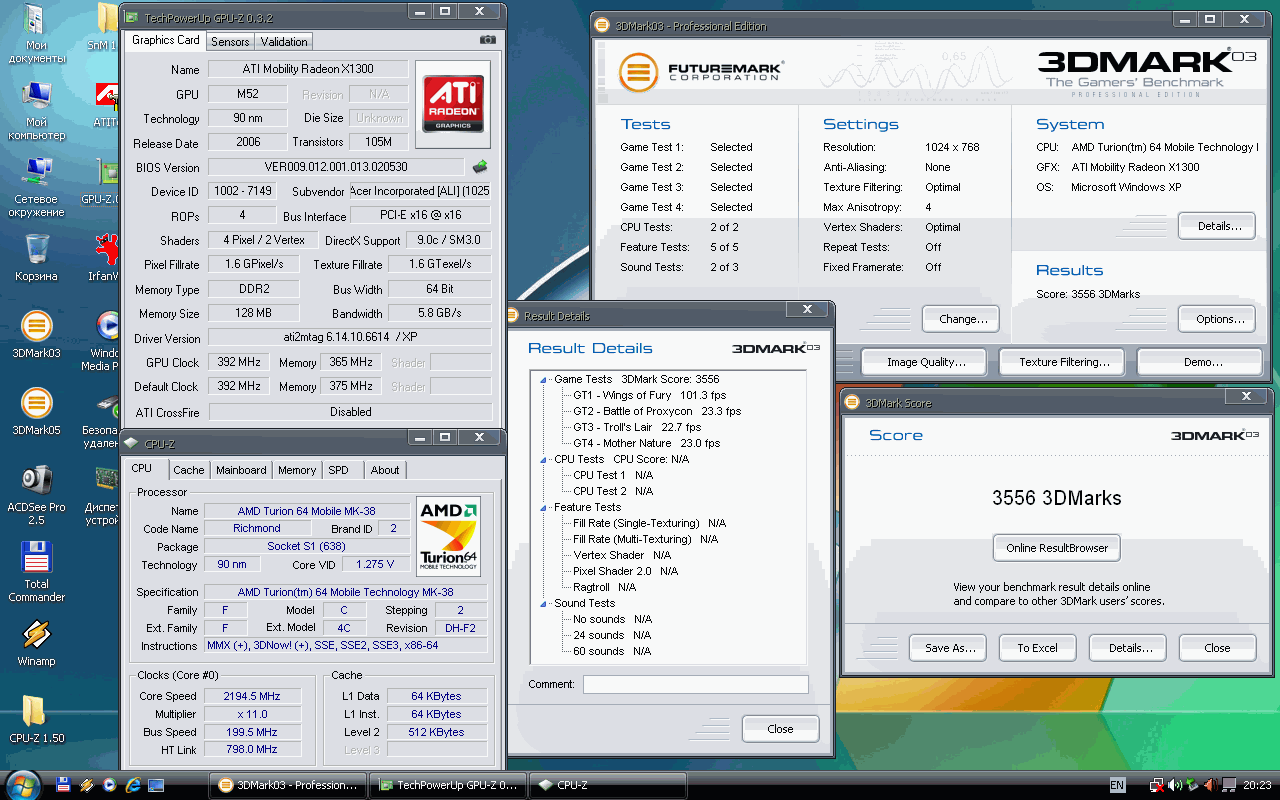Click the To Excel button

(1037, 648)
